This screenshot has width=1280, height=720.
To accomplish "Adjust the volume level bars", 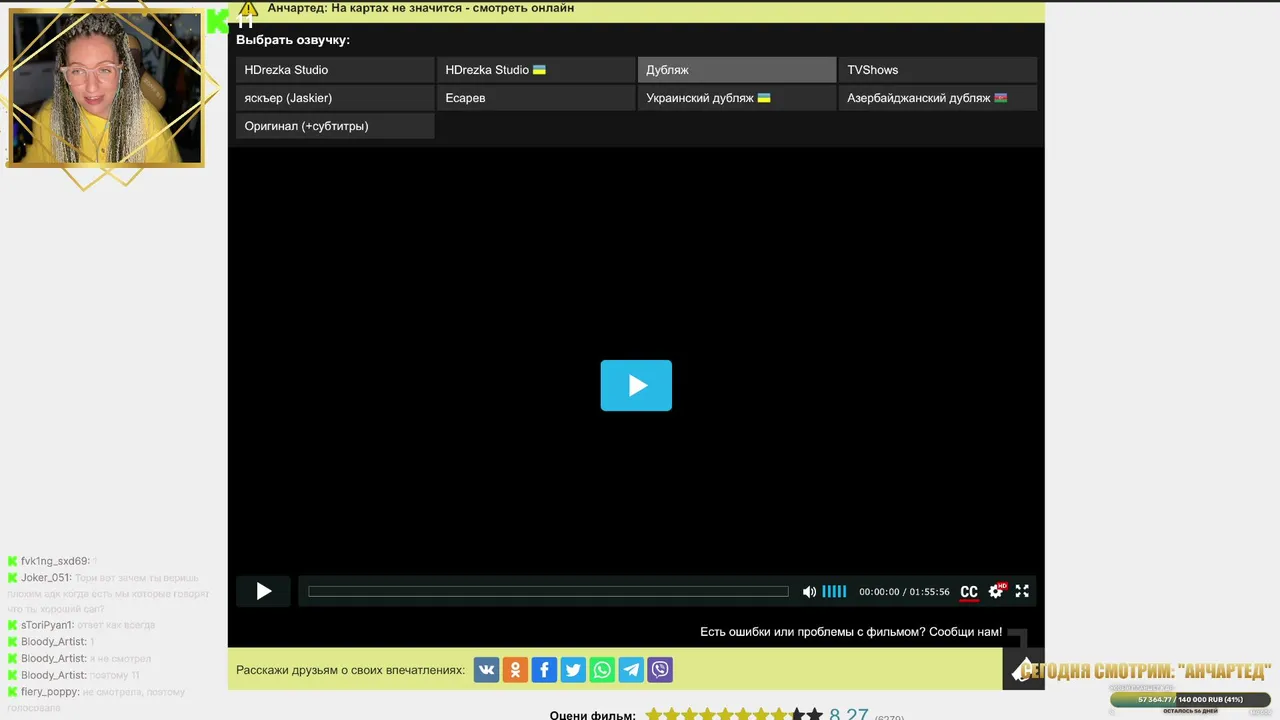I will [x=834, y=592].
